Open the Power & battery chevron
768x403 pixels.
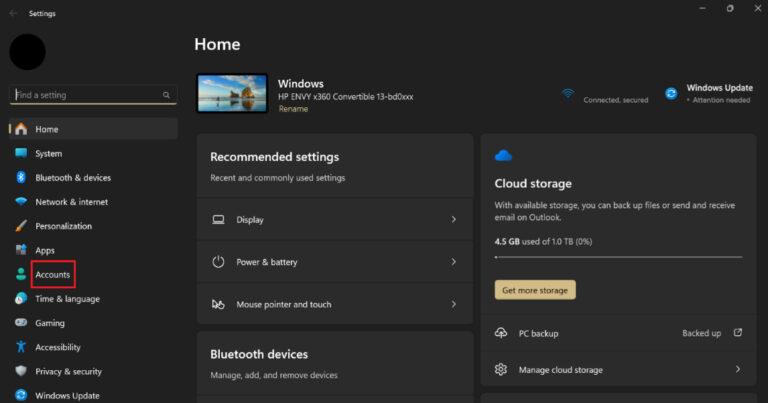(453, 262)
